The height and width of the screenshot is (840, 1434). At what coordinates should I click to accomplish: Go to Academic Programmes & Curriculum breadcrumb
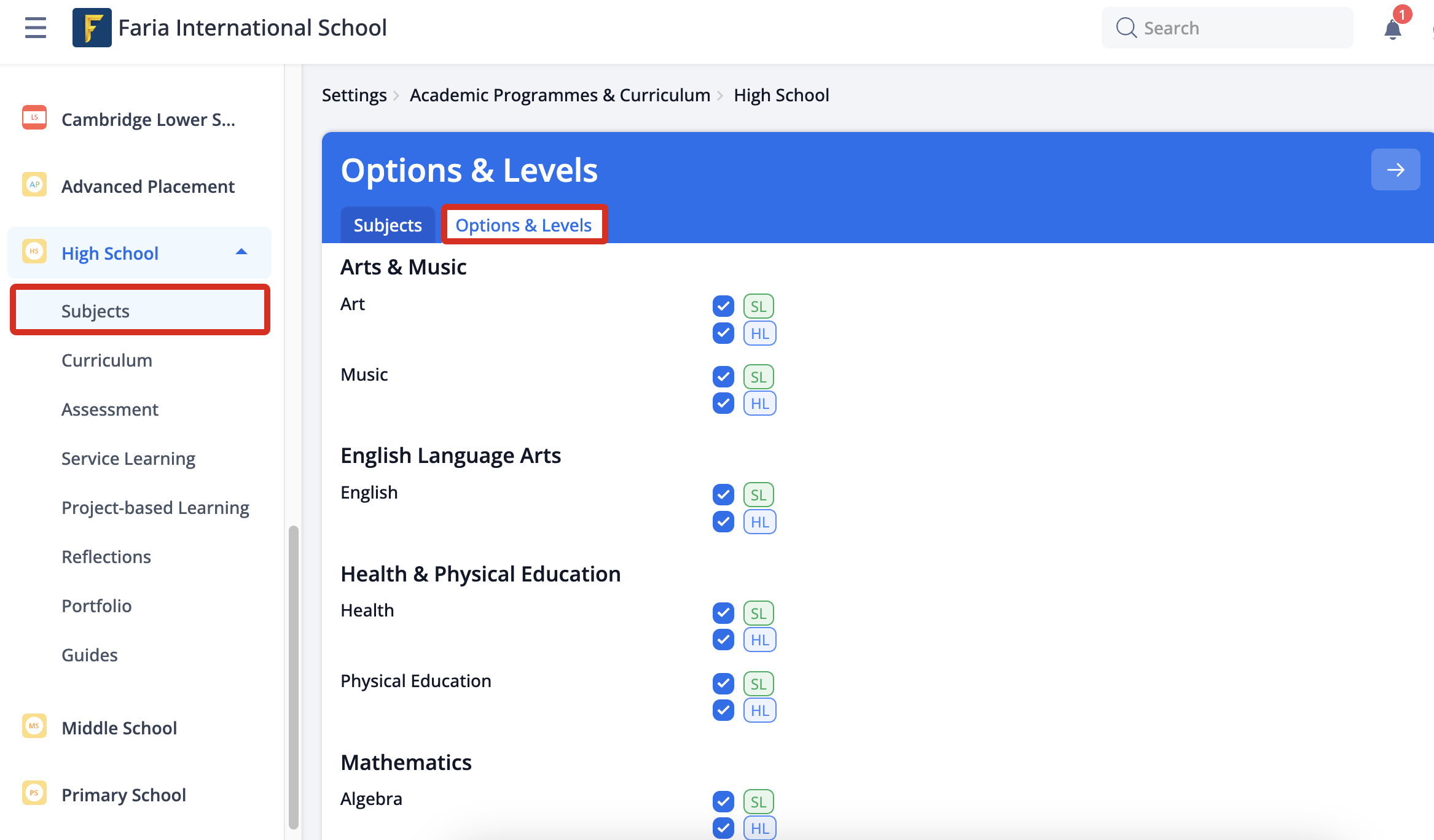(x=560, y=95)
